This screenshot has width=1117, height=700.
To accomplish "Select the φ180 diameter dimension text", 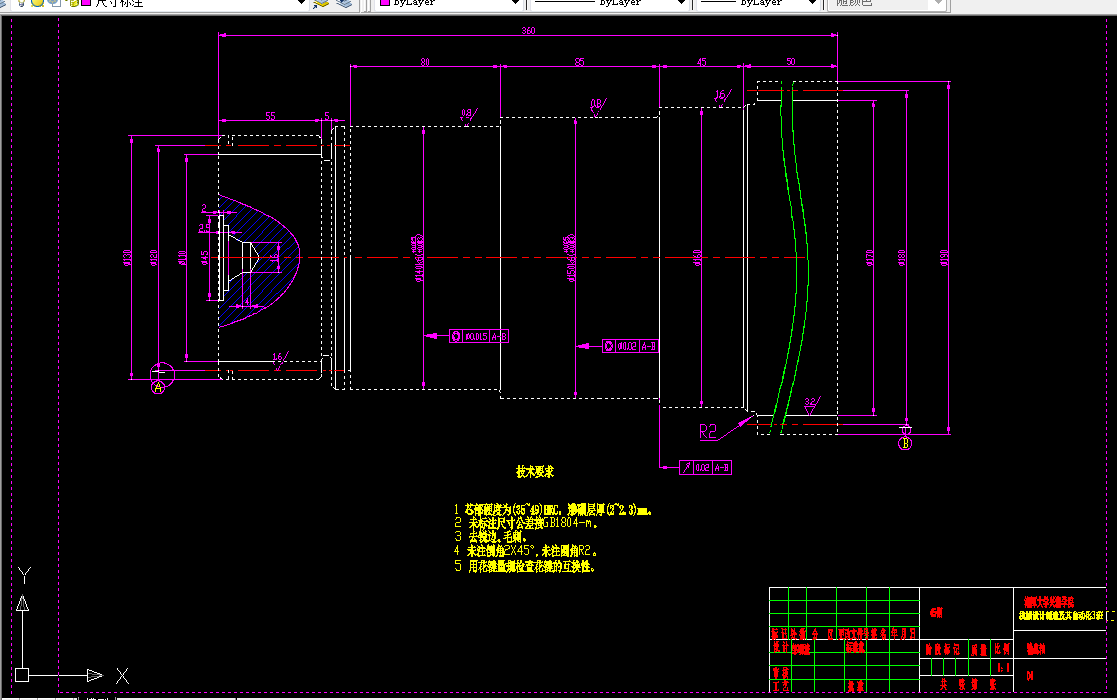I will coord(902,257).
